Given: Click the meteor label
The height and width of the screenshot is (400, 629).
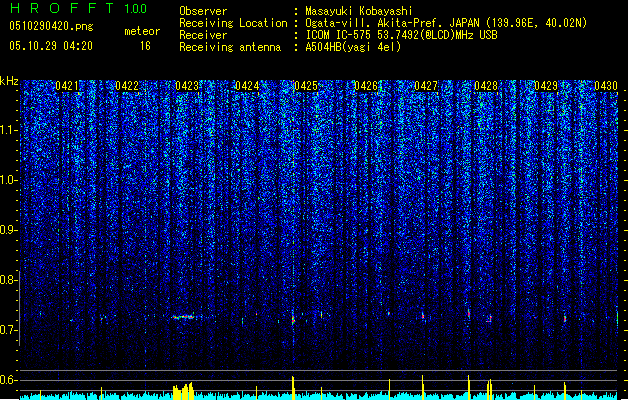Looking at the screenshot, I should point(142,31).
